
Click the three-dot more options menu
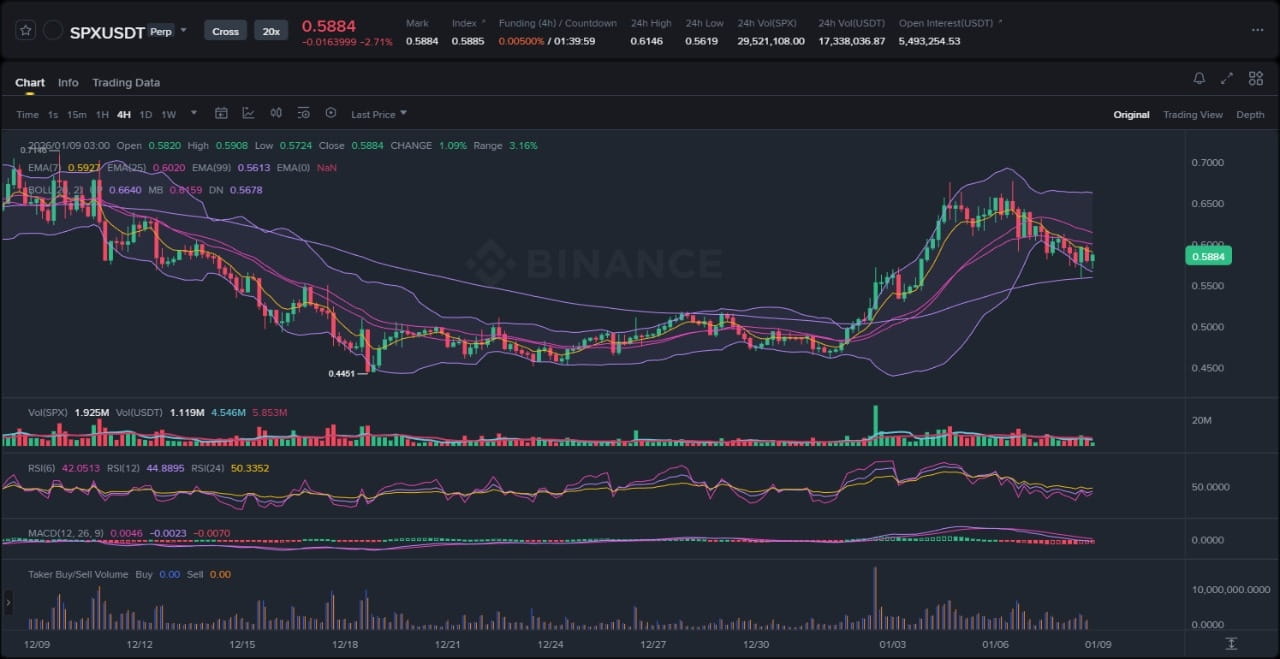1257,30
